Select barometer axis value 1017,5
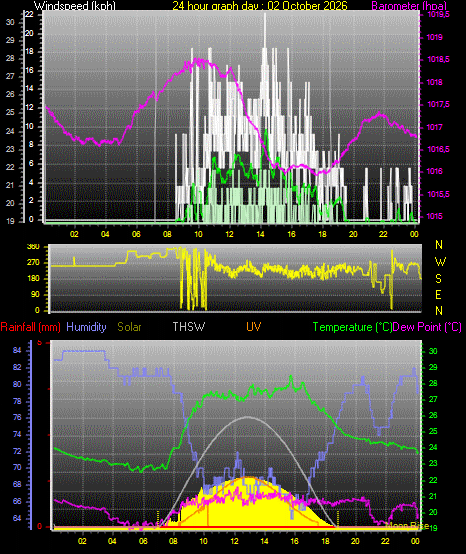Screen dimensions: 466x554 (438, 104)
